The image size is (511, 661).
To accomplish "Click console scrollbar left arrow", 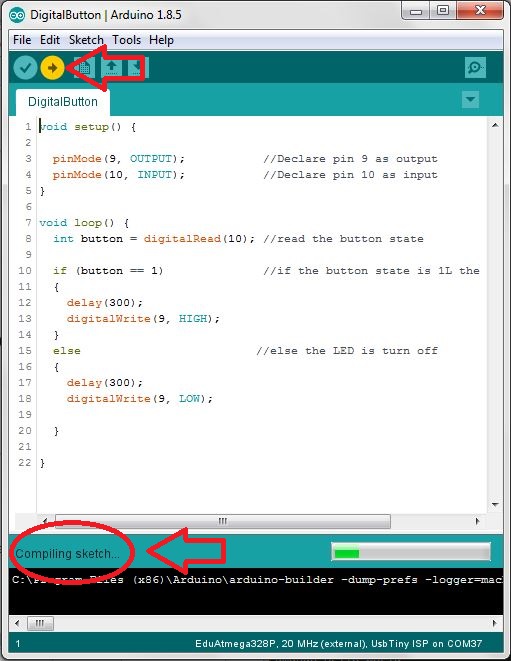I will (x=17, y=623).
